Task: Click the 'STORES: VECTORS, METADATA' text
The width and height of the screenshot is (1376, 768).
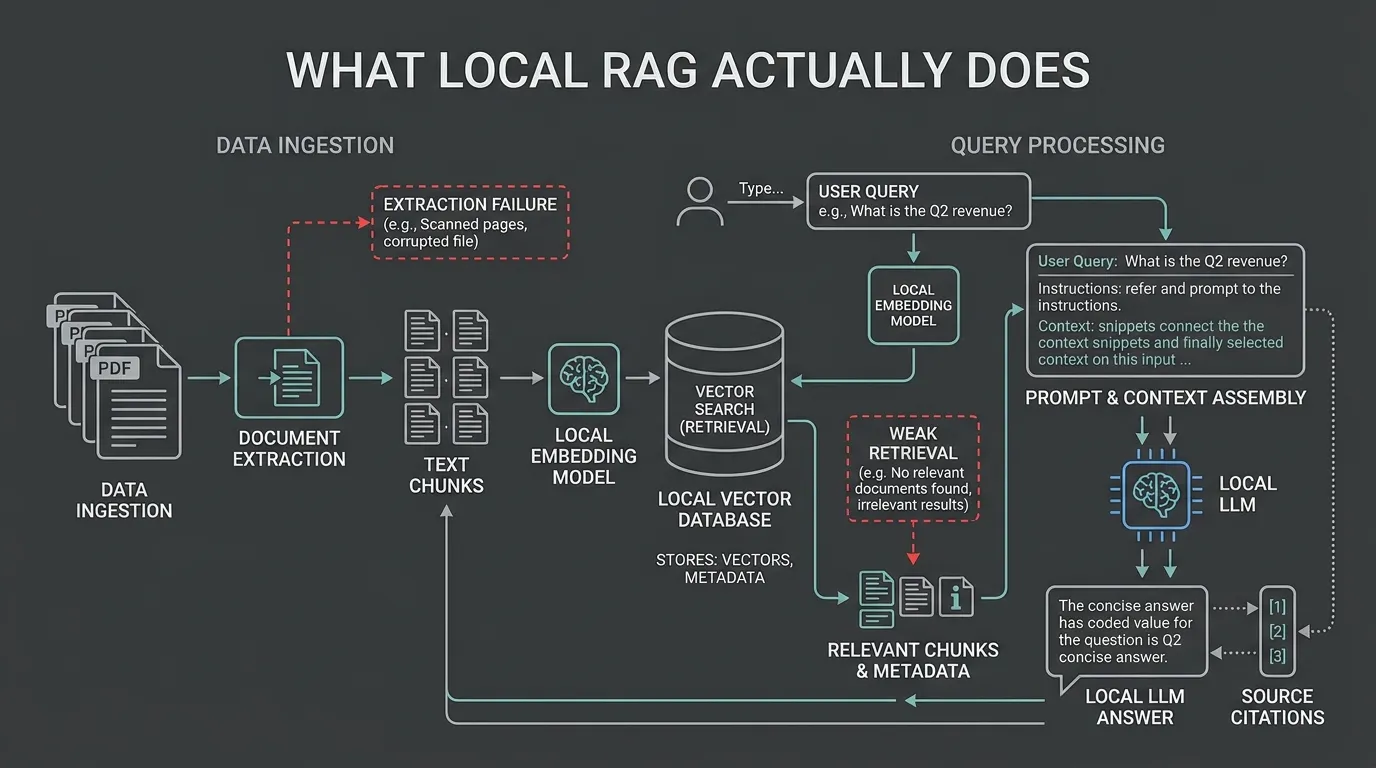Action: [x=724, y=568]
